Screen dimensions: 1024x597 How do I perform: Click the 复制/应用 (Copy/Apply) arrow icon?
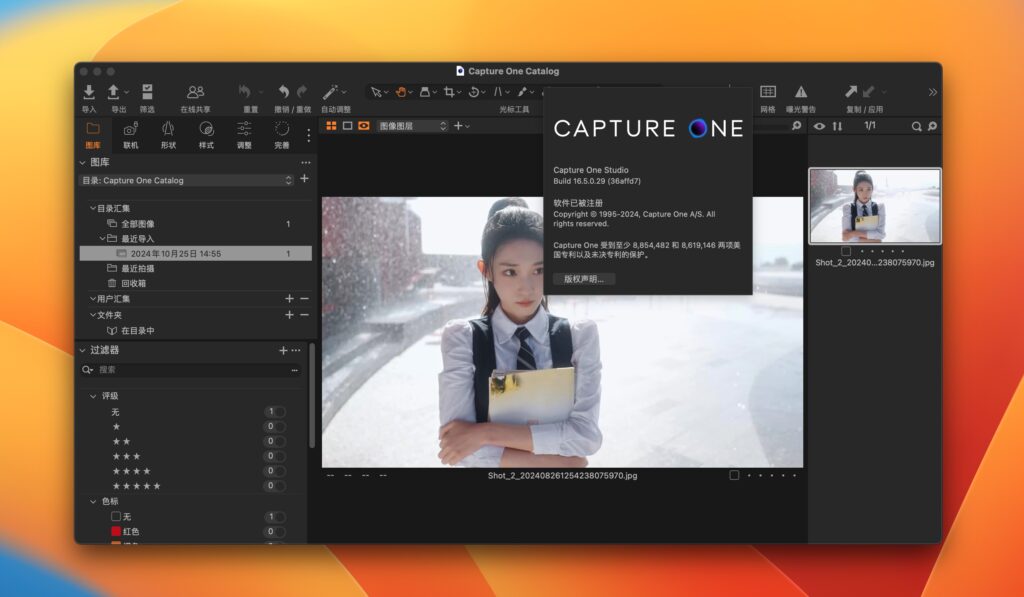pyautogui.click(x=852, y=92)
